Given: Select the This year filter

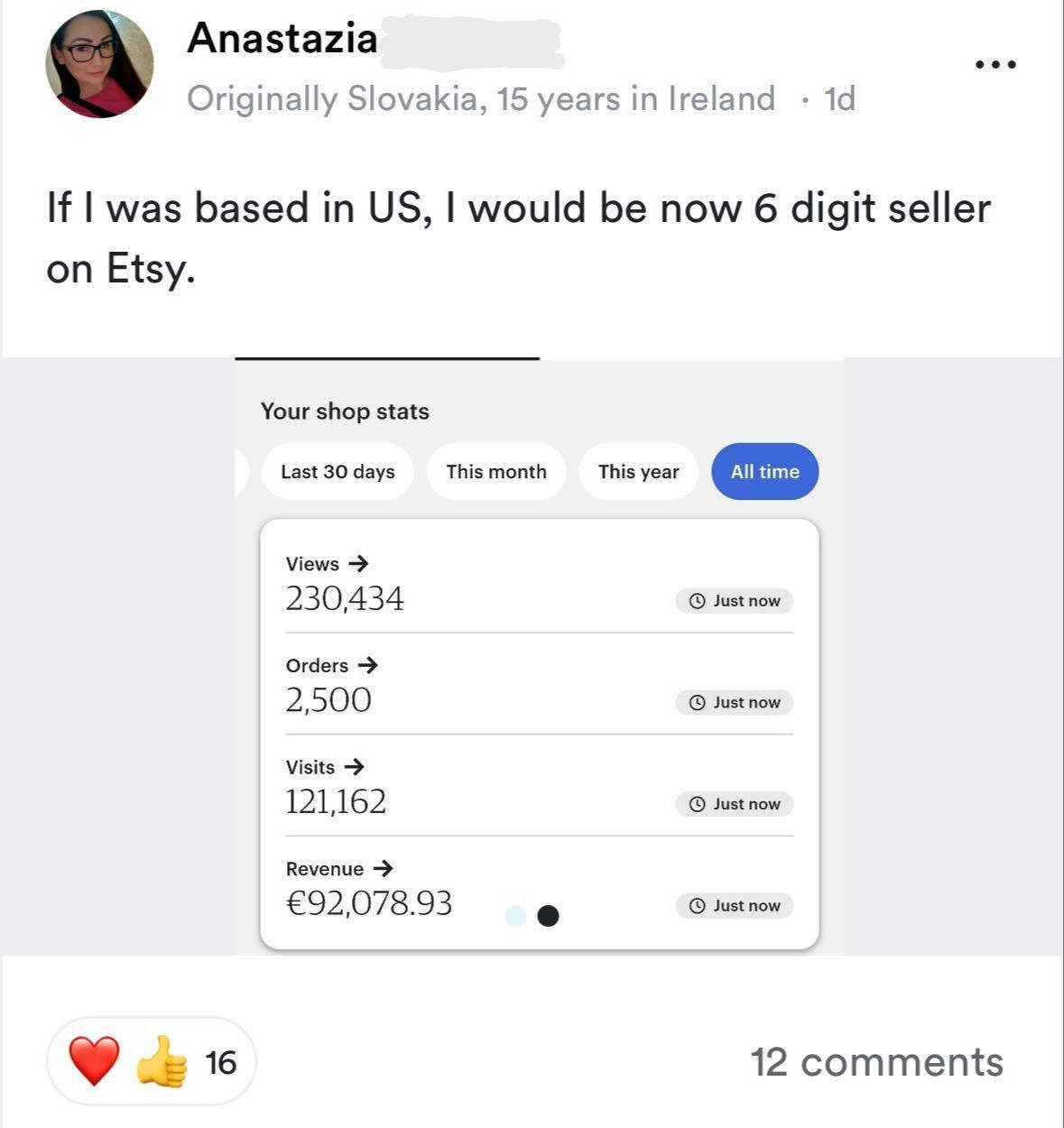Looking at the screenshot, I should [638, 471].
